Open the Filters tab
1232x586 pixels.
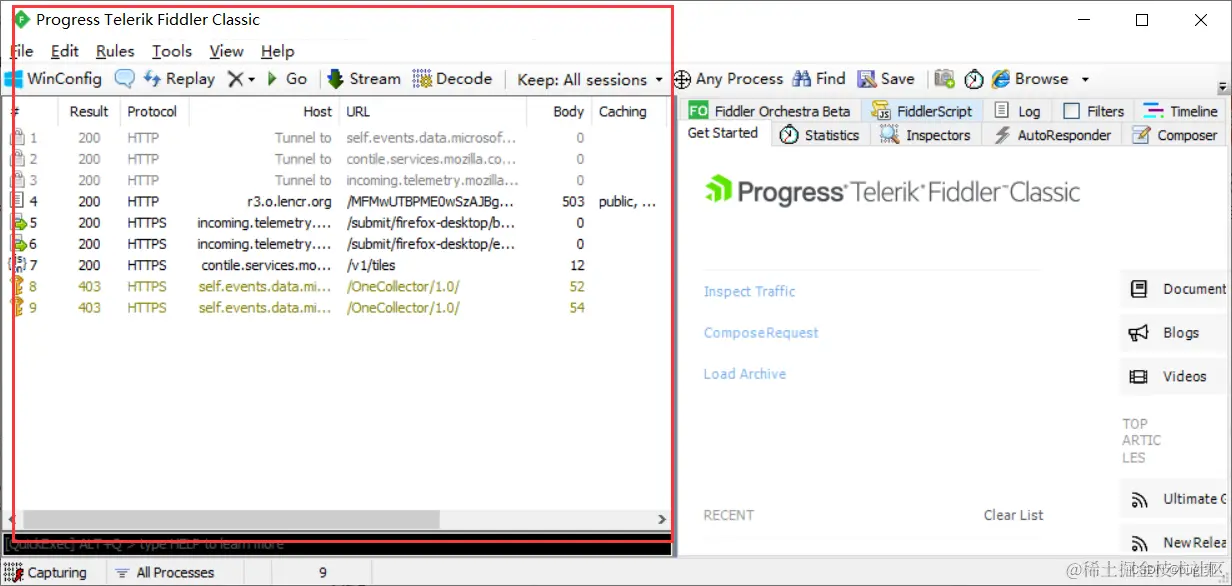[x=1094, y=111]
